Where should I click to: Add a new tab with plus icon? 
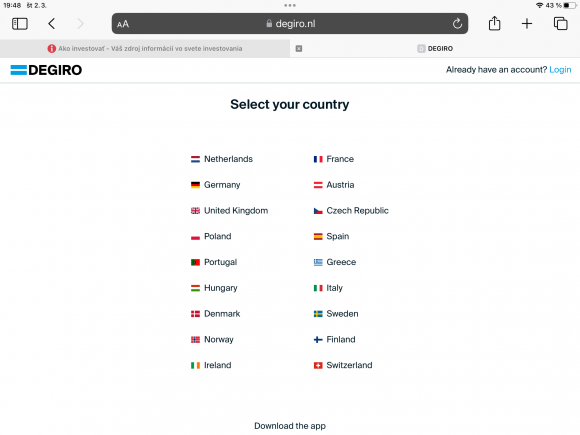[x=527, y=24]
